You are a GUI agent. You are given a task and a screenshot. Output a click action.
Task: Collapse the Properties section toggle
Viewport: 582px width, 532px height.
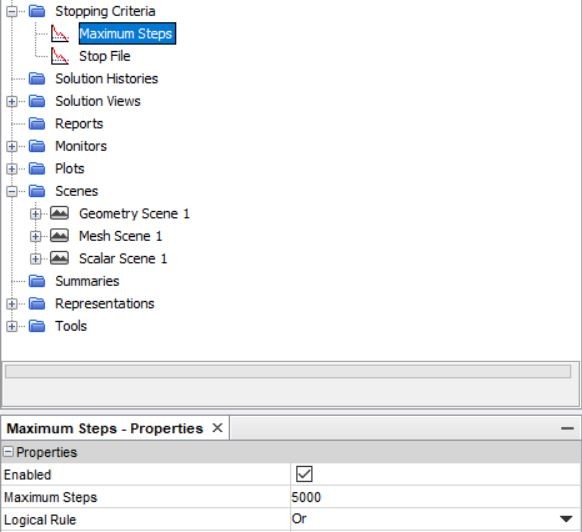(x=8, y=452)
